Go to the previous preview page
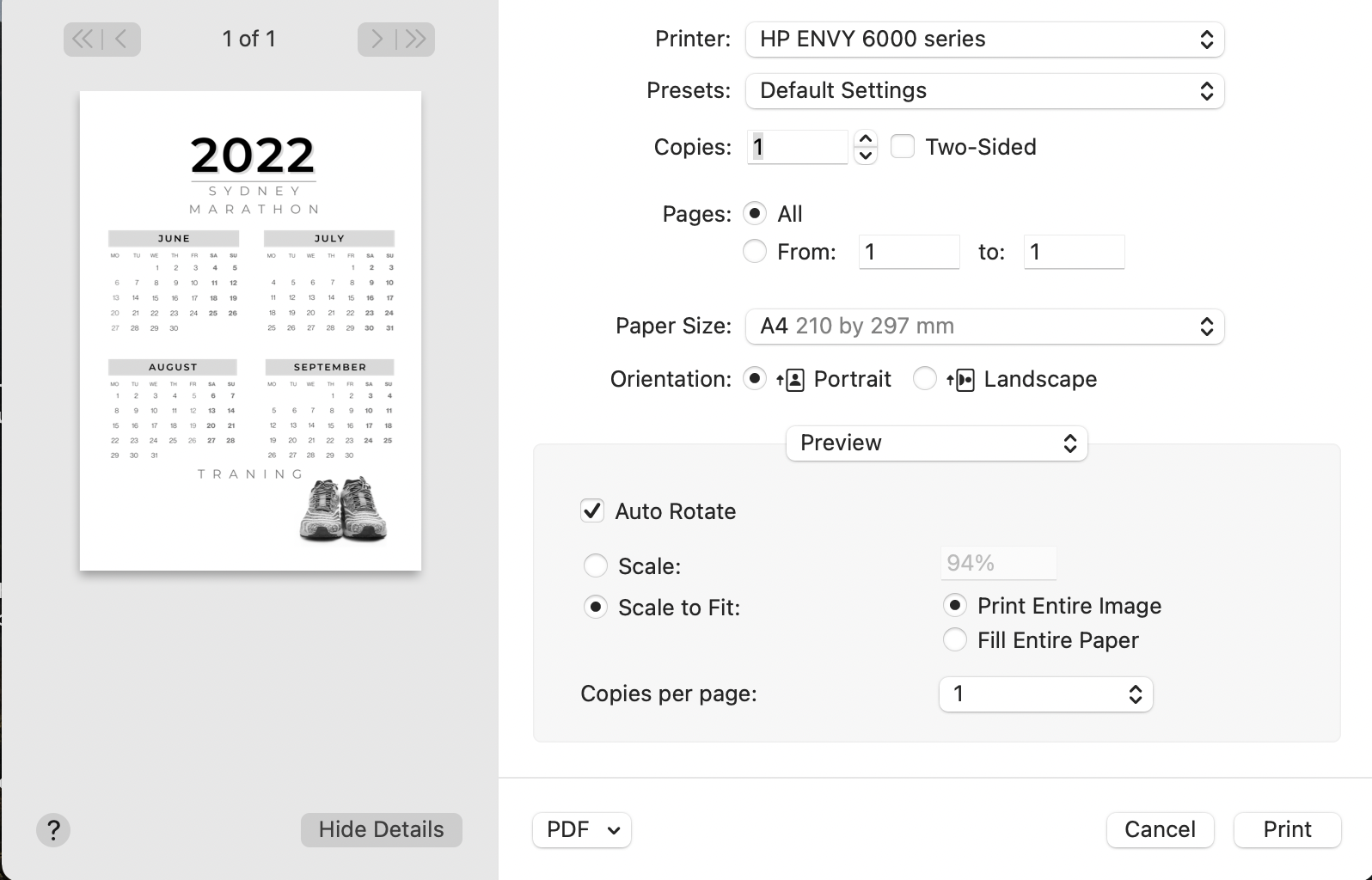This screenshot has width=1372, height=880. 121,39
